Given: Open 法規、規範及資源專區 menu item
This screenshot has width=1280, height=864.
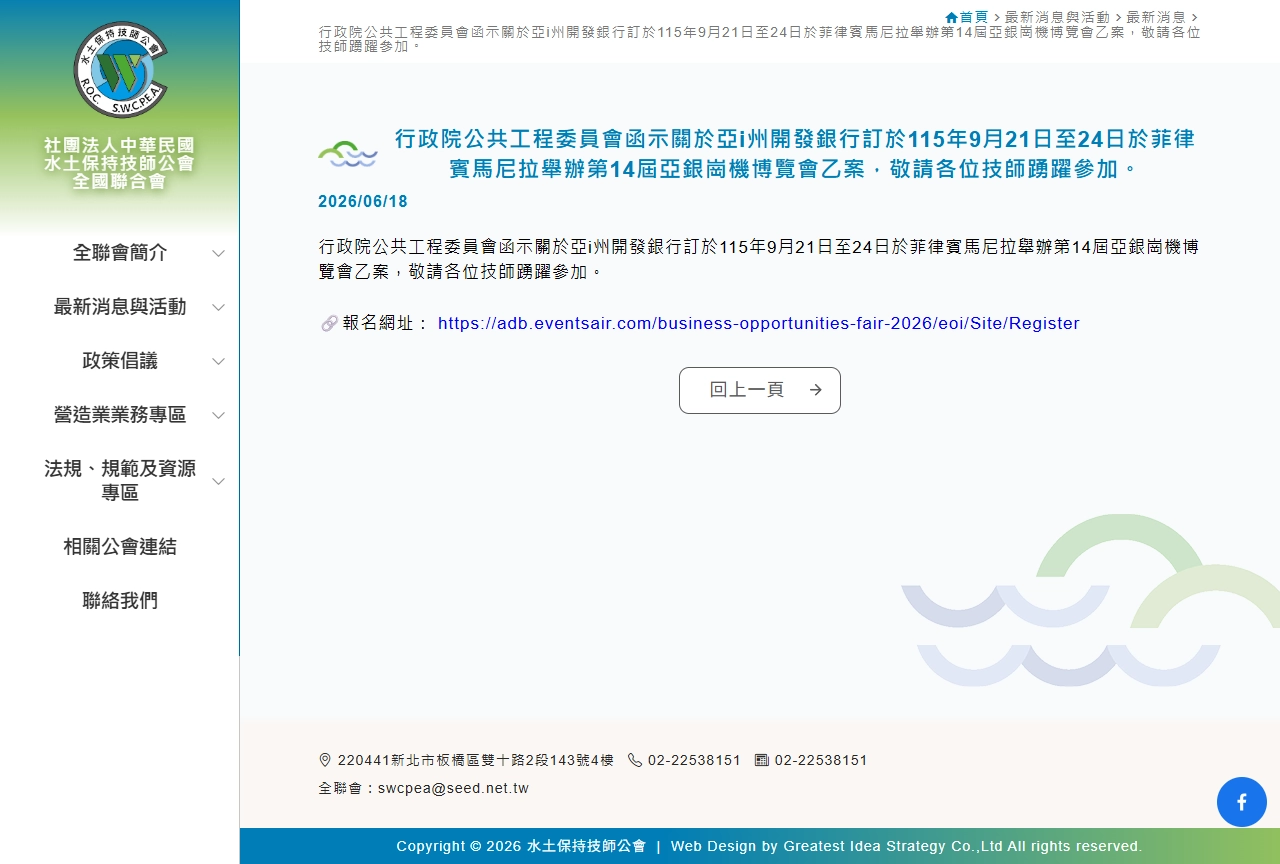Looking at the screenshot, I should pyautogui.click(x=120, y=481).
